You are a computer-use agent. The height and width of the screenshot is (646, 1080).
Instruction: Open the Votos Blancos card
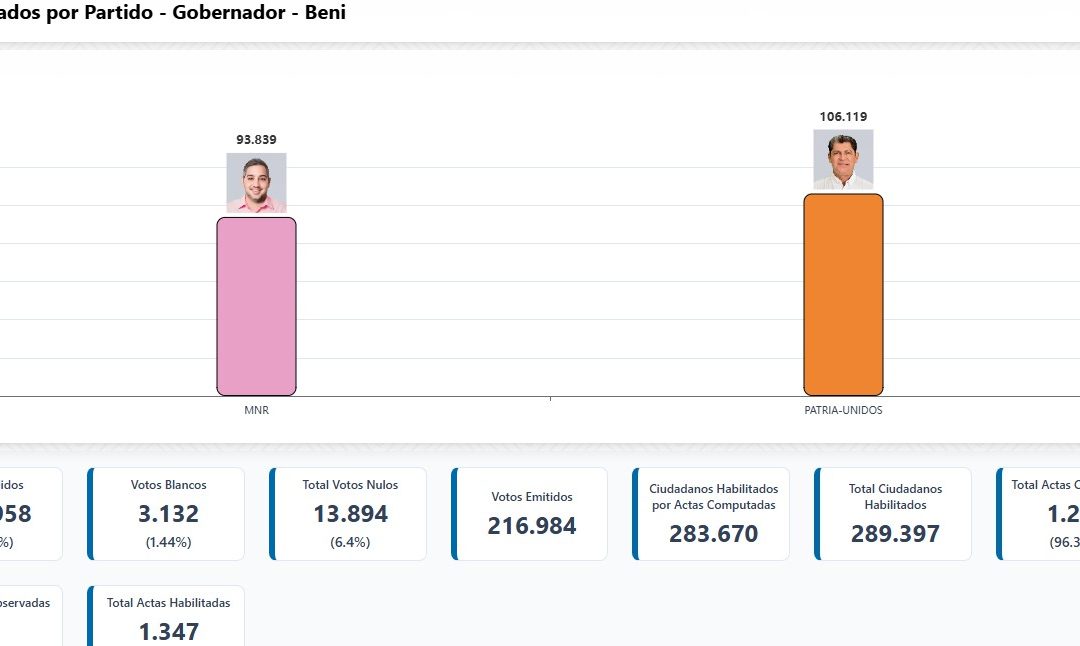point(168,513)
